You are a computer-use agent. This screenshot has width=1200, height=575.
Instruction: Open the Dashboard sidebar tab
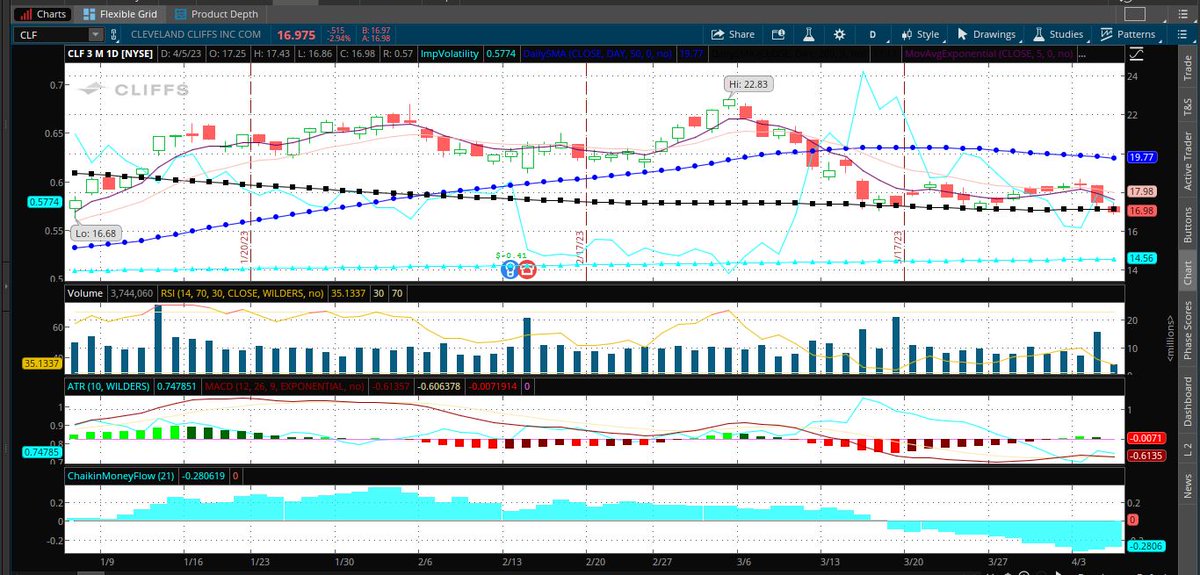pos(1188,402)
